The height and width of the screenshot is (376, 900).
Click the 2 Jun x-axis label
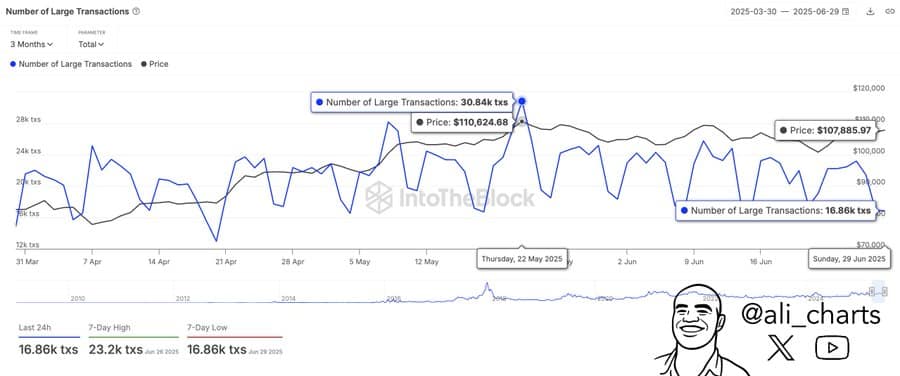[627, 261]
